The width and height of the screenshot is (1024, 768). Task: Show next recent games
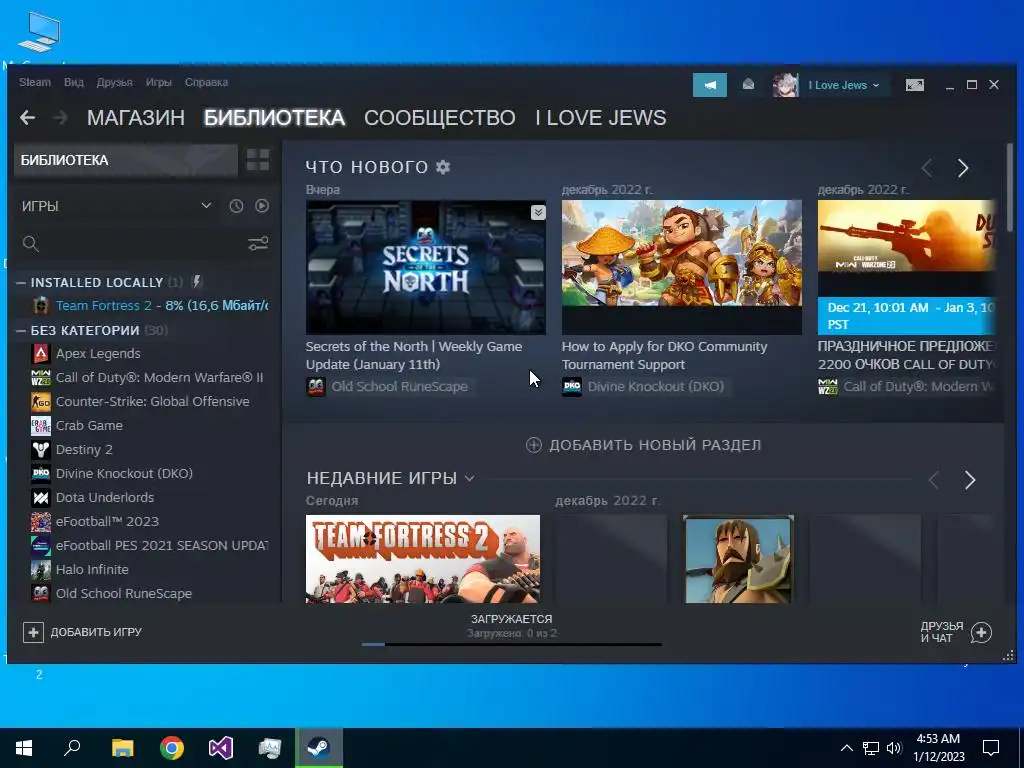point(970,480)
